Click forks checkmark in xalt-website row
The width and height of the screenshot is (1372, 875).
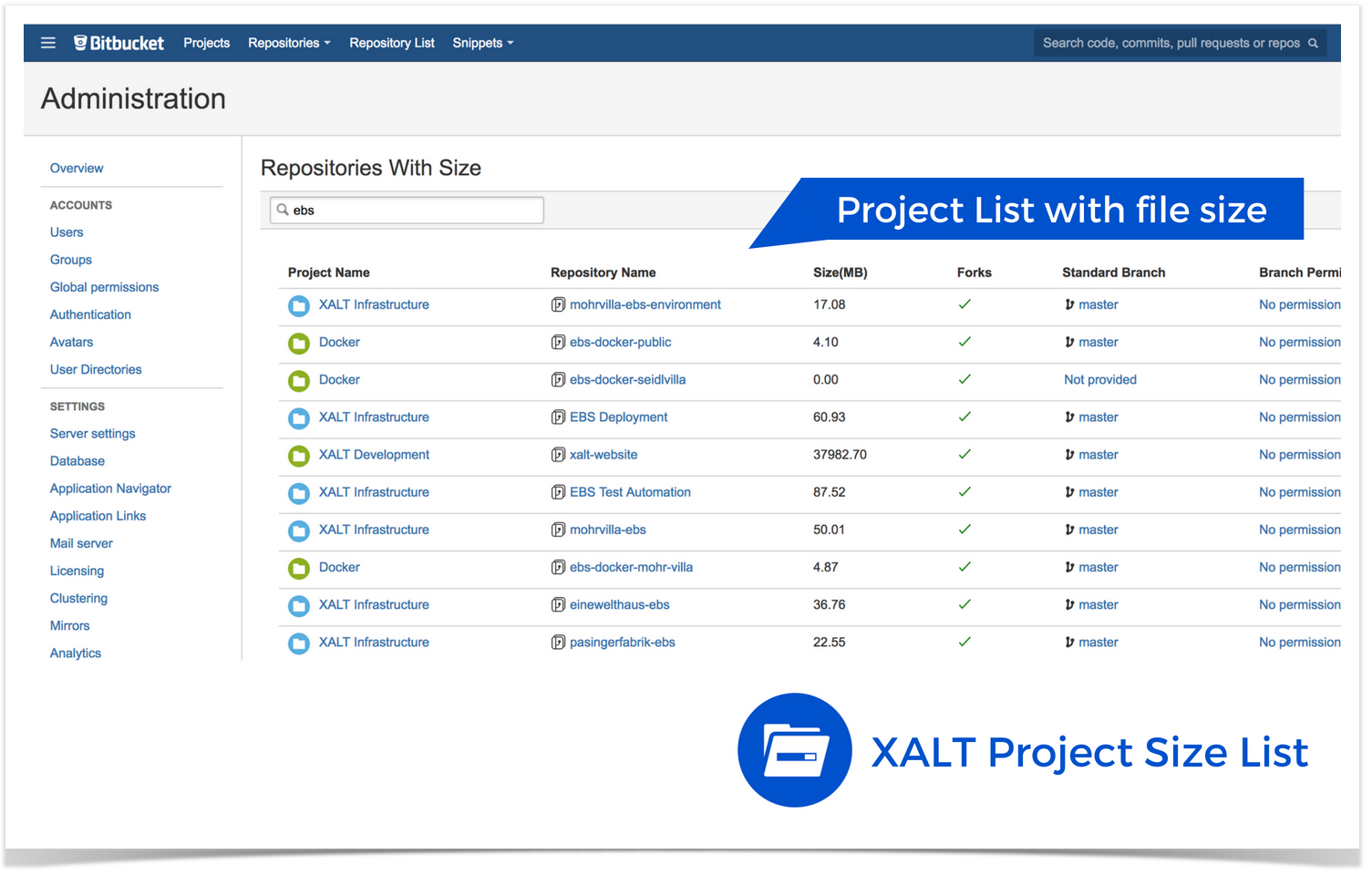coord(965,454)
